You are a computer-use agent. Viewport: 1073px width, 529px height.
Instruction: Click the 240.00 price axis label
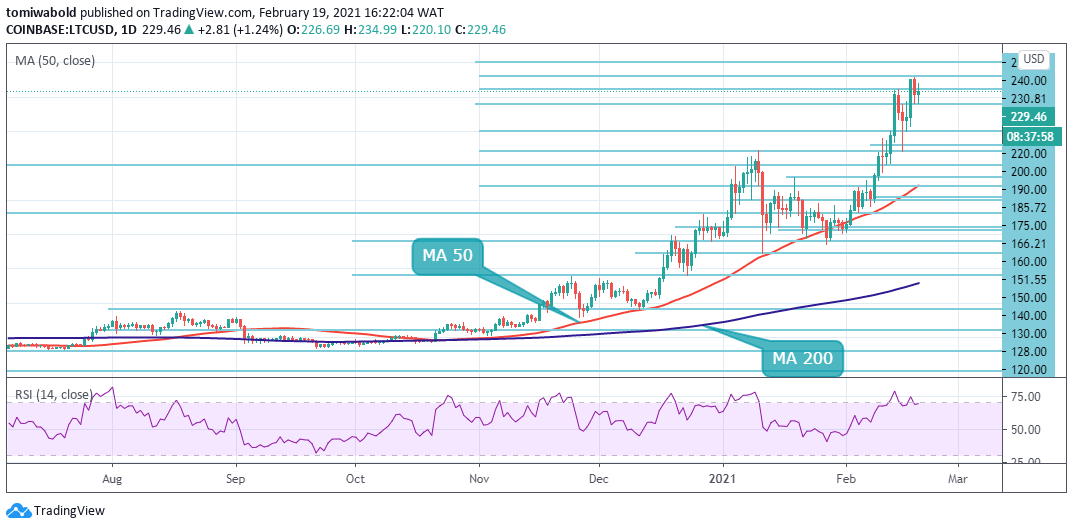(1028, 81)
